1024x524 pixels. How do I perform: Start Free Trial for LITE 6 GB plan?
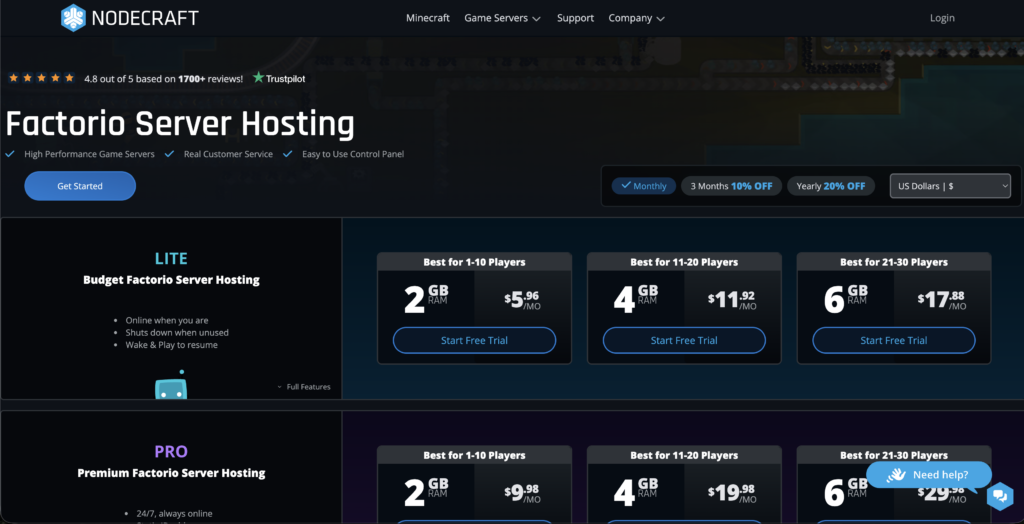(x=893, y=340)
